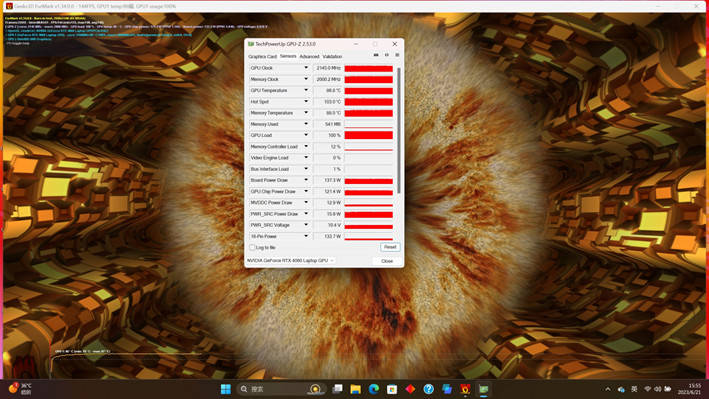Click the GPU-Z screenshot camera icon
This screenshot has height=399, width=709.
[376, 55]
